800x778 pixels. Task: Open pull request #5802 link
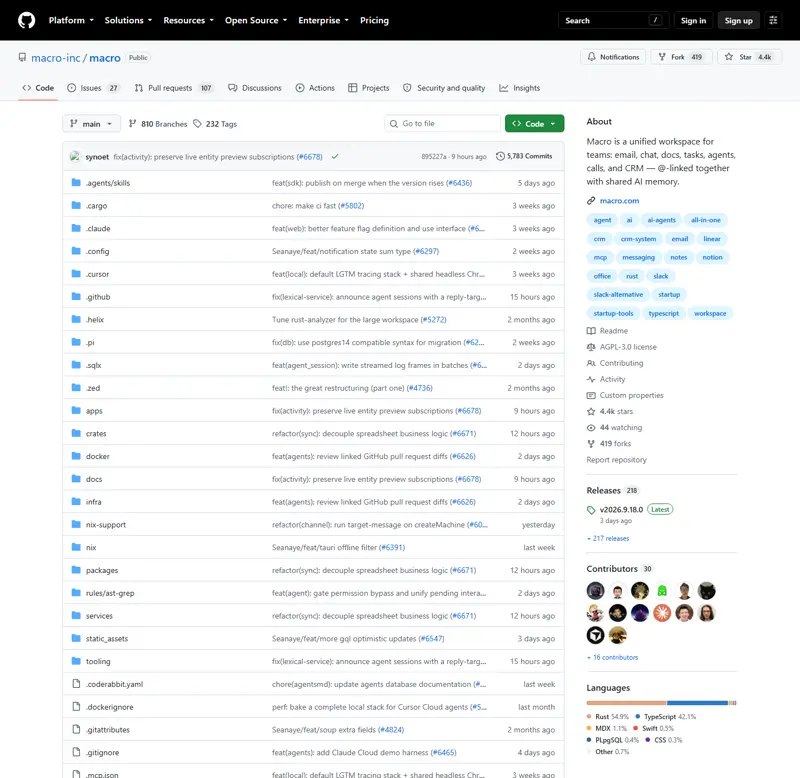[351, 206]
